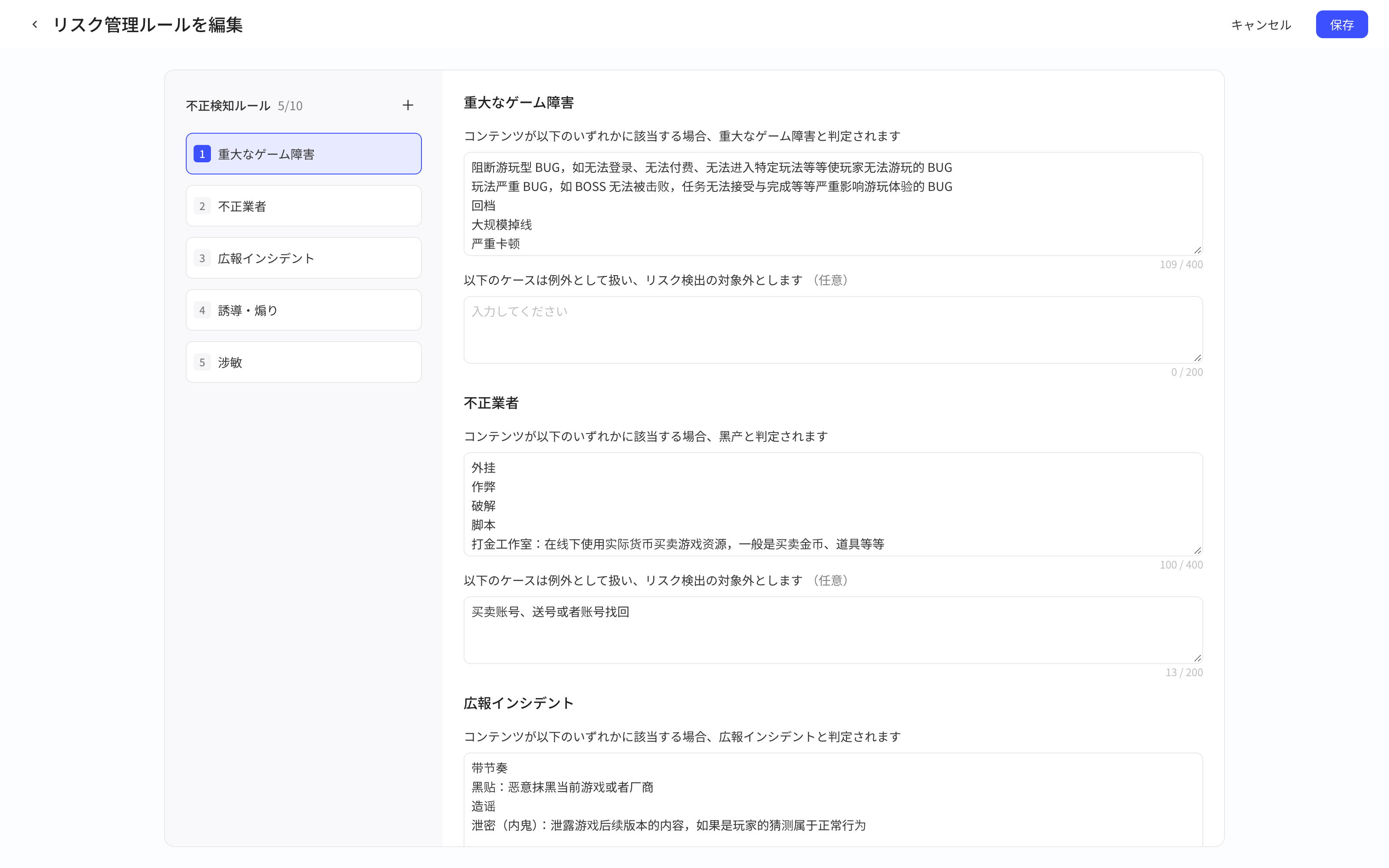This screenshot has height=868, width=1389.
Task: Focus the 重大なゲーム障害 criteria text area
Action: pyautogui.click(x=833, y=204)
